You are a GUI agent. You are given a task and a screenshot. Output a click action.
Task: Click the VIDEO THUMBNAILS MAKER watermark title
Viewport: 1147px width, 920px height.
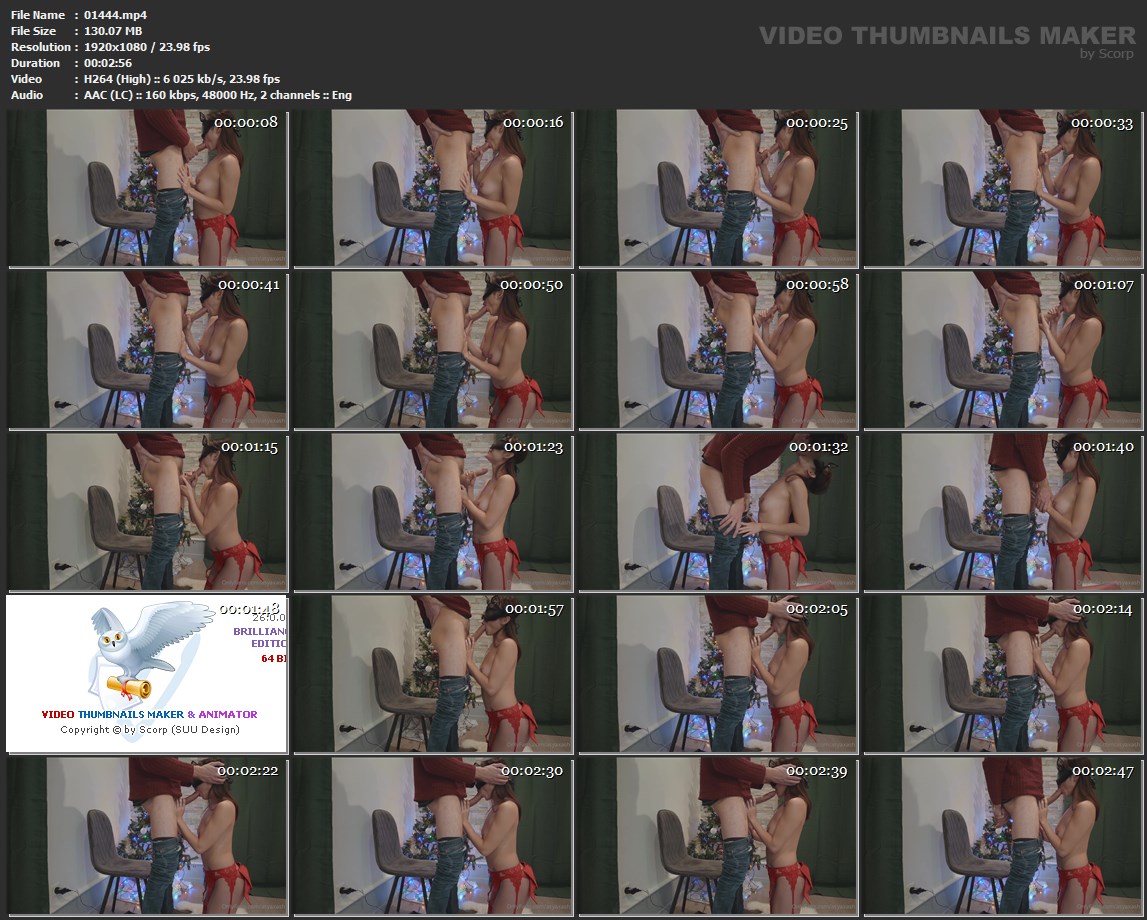946,36
